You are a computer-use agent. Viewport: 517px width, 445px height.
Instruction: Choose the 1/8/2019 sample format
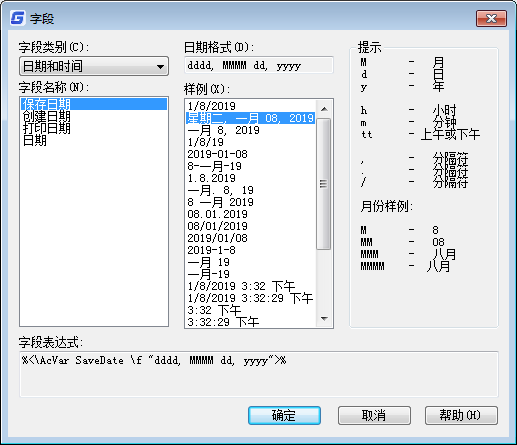point(250,106)
